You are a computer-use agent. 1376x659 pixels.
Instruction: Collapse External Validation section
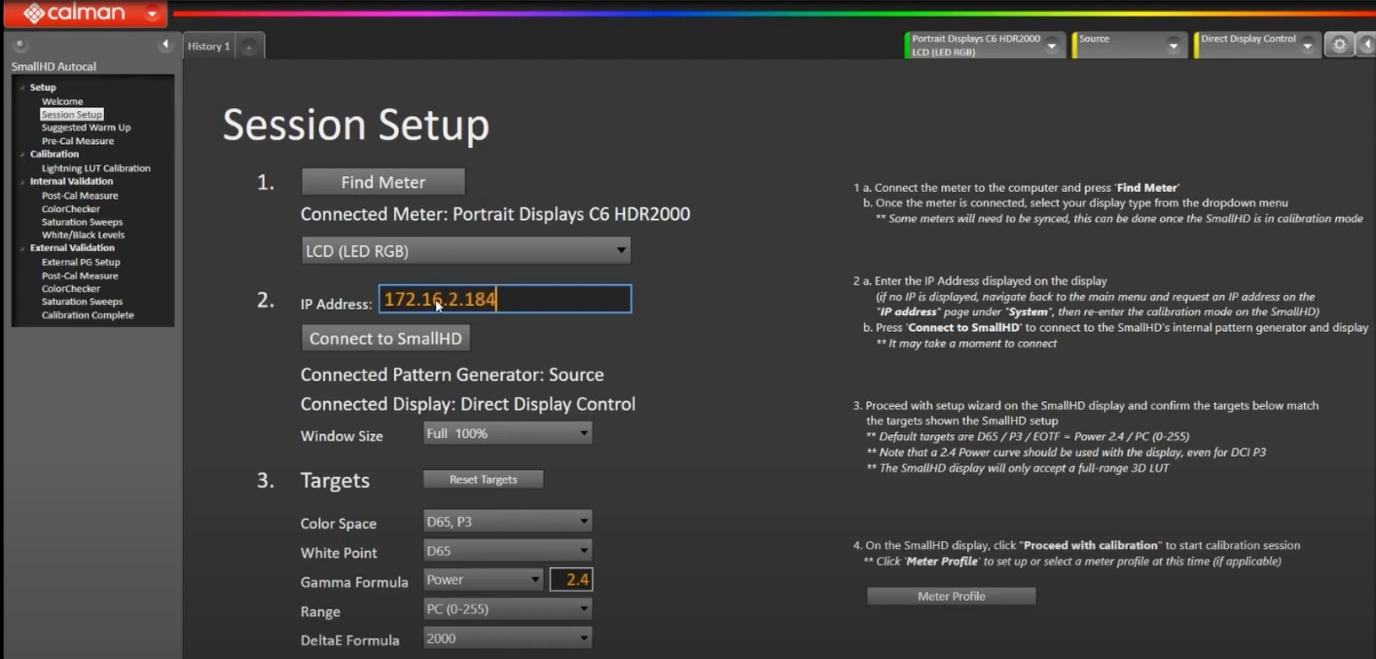click(22, 248)
